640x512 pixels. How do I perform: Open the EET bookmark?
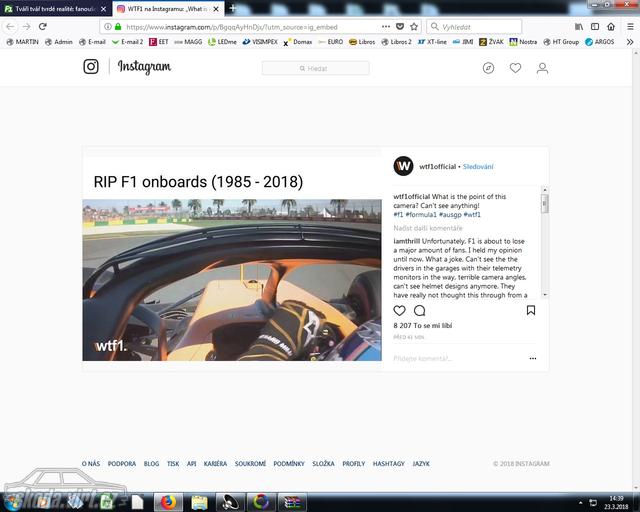(159, 42)
